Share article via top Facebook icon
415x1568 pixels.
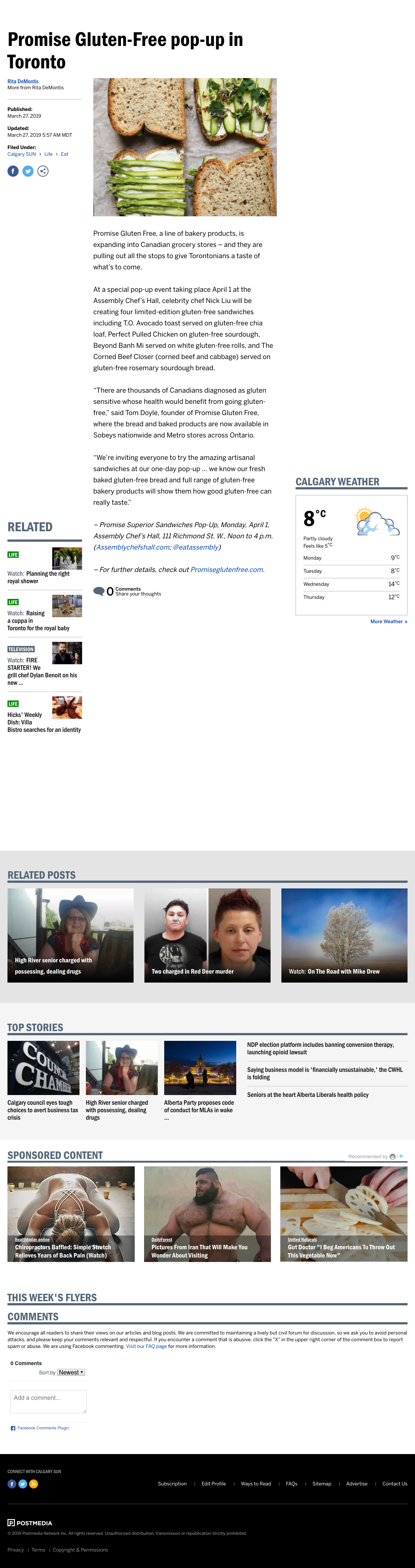tap(13, 171)
